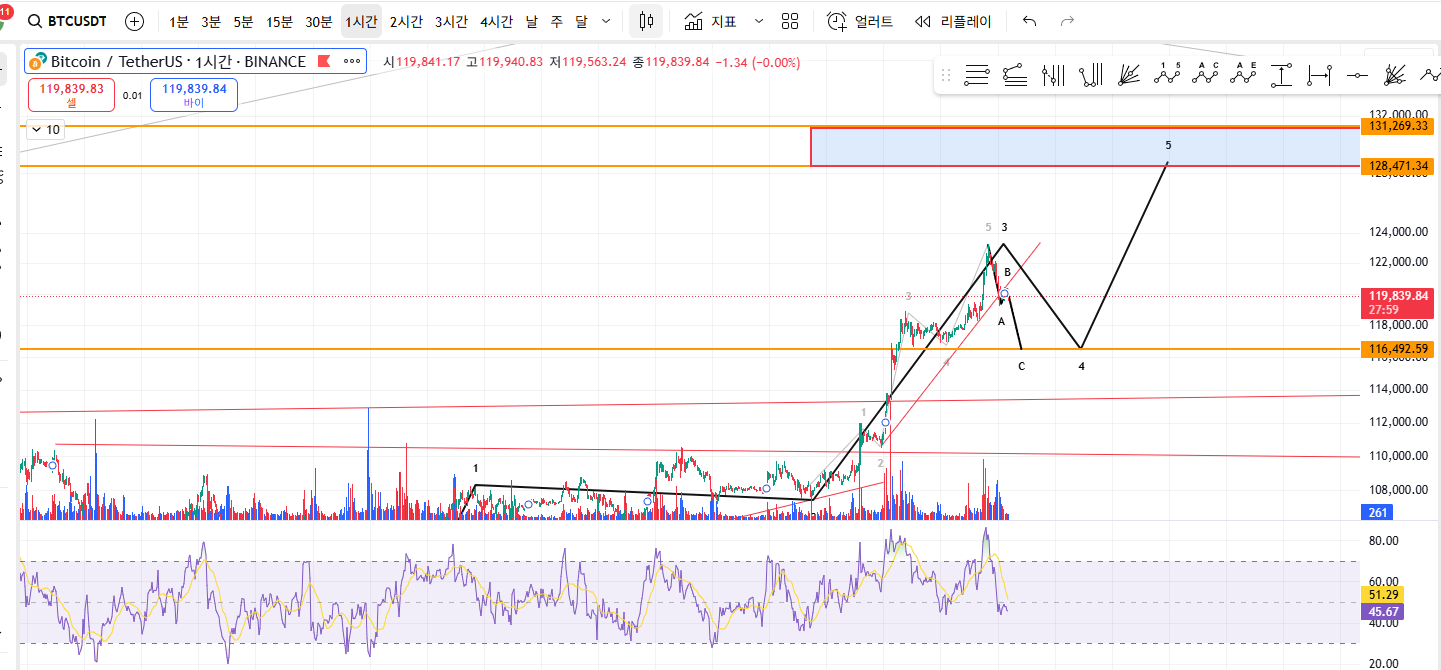The width and height of the screenshot is (1441, 670).
Task: Click the spread value 0.01
Action: click(x=133, y=96)
